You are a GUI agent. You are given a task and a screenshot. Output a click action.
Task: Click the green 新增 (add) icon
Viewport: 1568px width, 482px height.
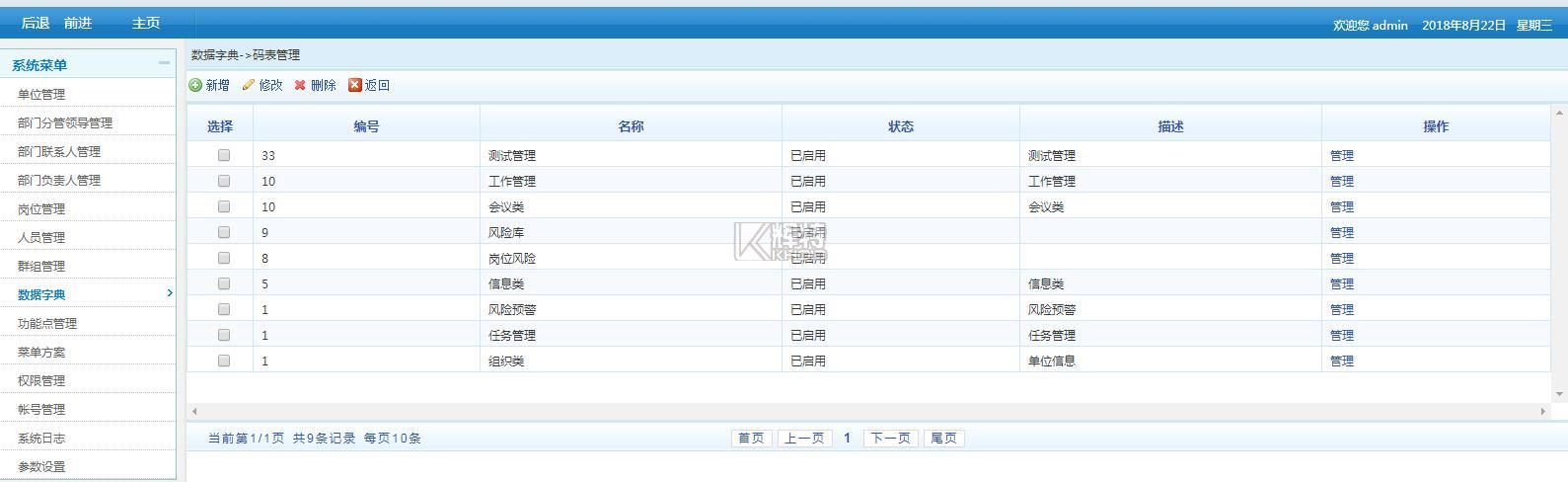coord(195,86)
